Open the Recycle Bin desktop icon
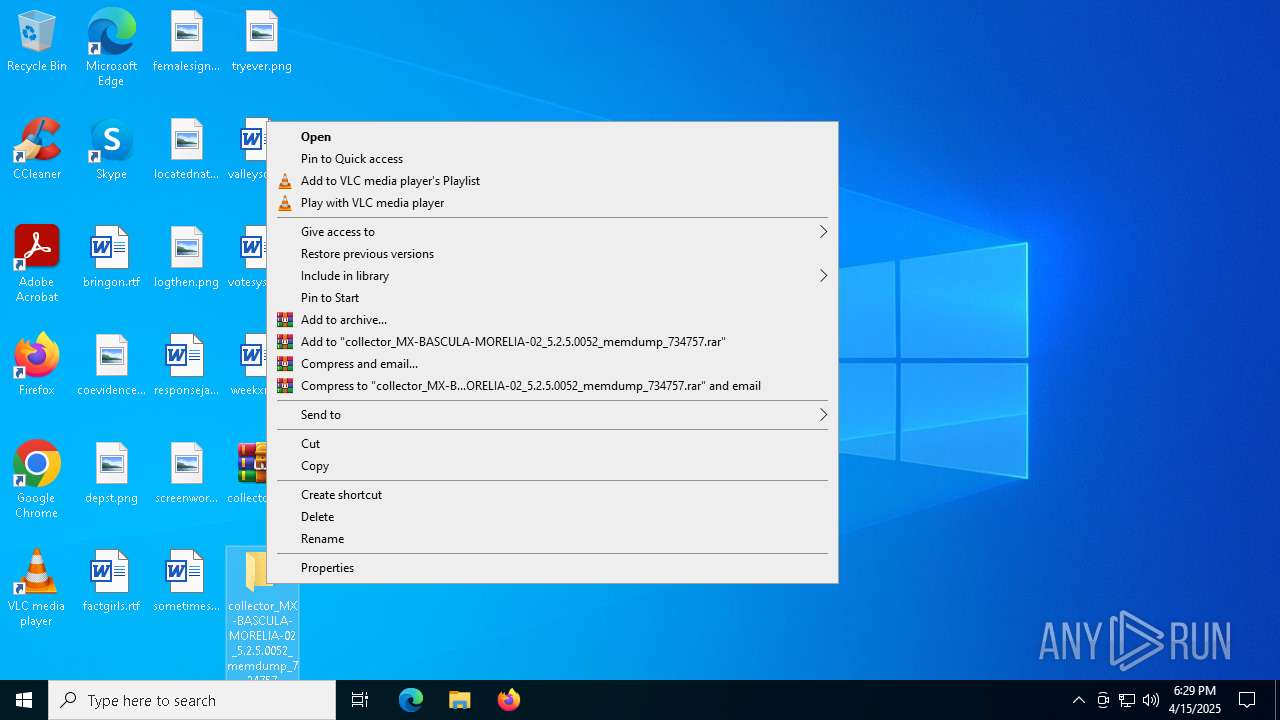Viewport: 1280px width, 720px height. pyautogui.click(x=37, y=42)
